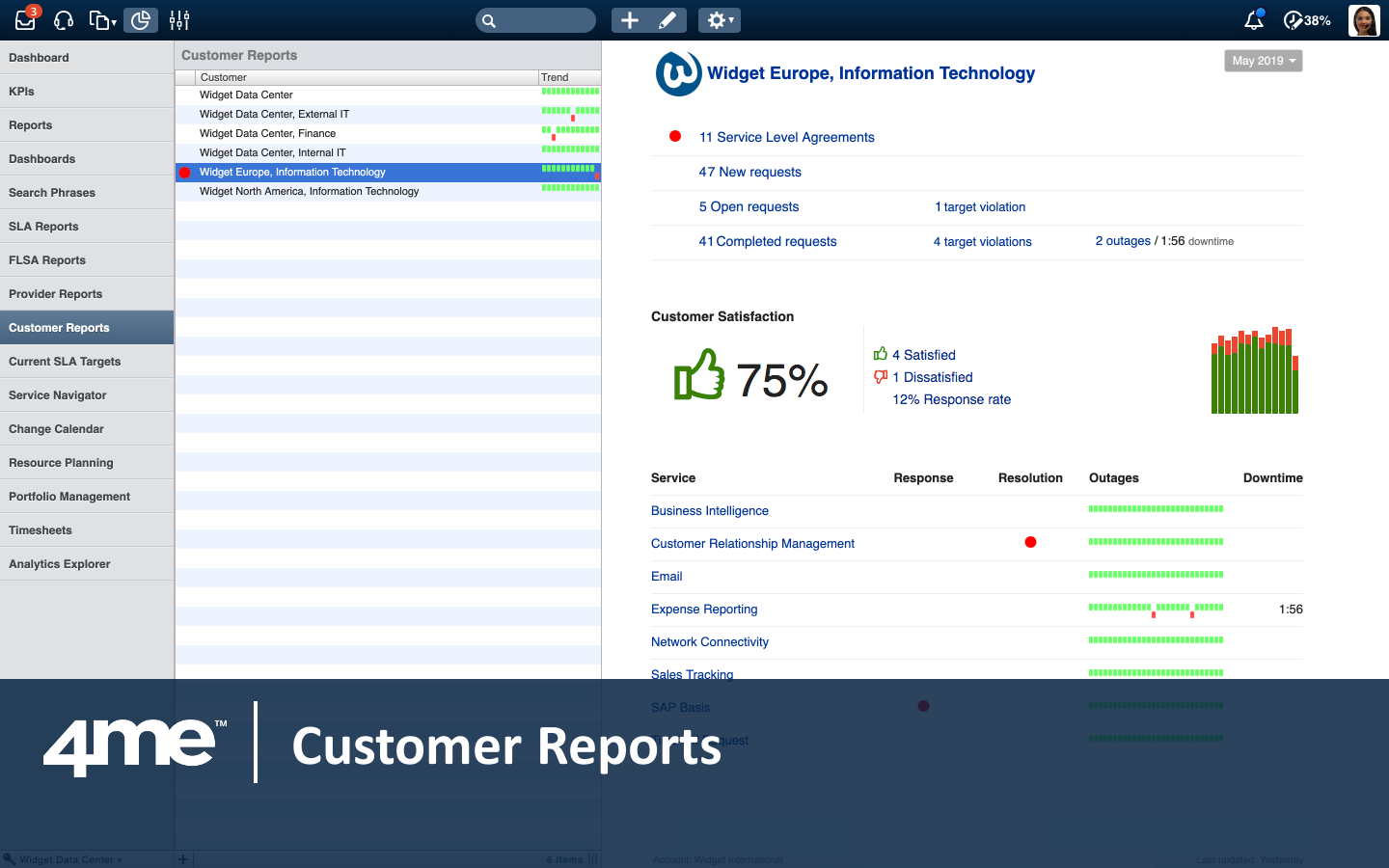Image resolution: width=1389 pixels, height=868 pixels.
Task: Open the 38% time tracking indicator
Action: coord(1307,20)
